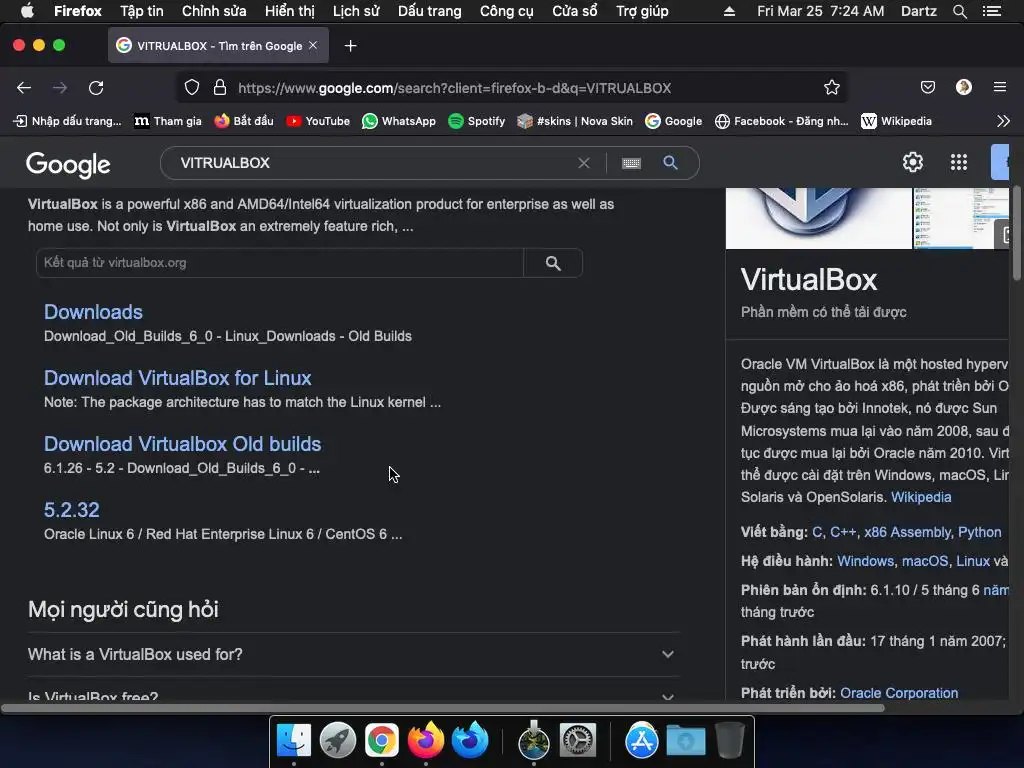Click the VirtualBox screenshot thumbnail
Viewport: 1024px width, 768px height.
pos(961,218)
